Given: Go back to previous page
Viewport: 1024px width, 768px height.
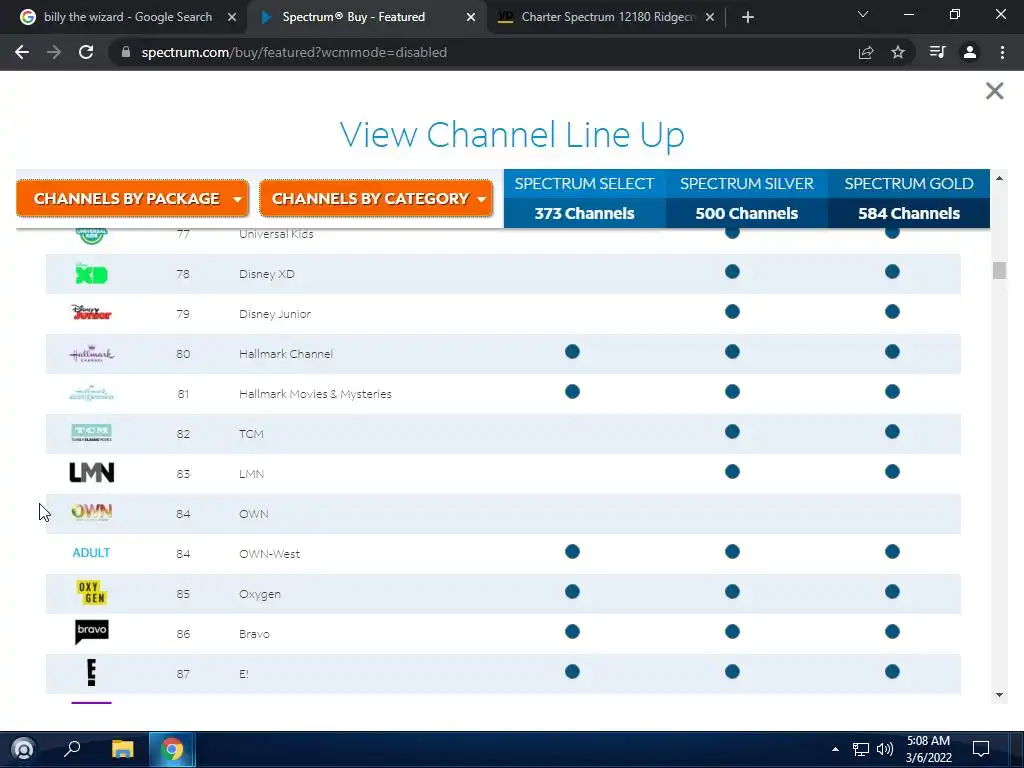Looking at the screenshot, I should pos(22,52).
